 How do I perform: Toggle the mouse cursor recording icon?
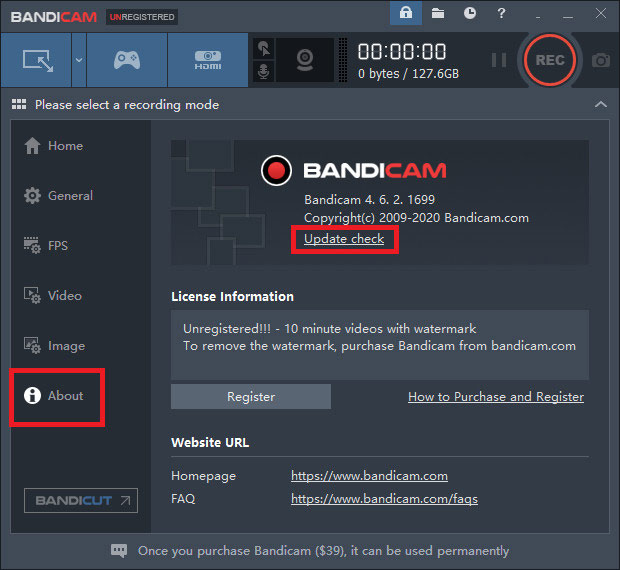[264, 48]
